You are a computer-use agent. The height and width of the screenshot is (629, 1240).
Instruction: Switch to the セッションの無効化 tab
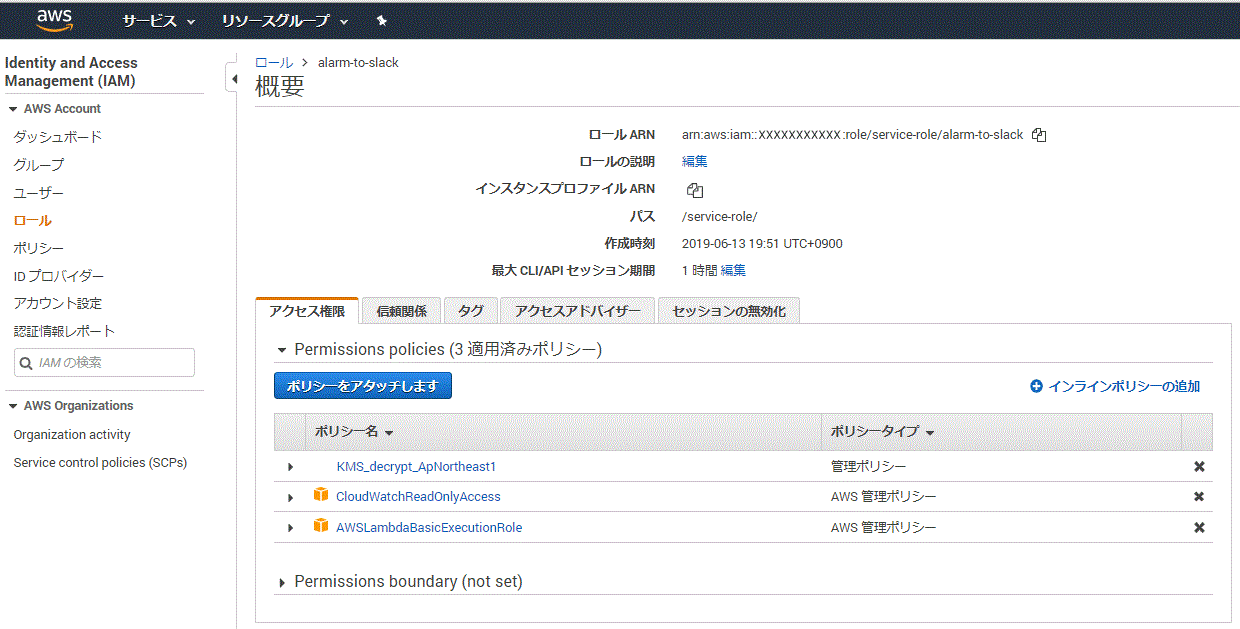tap(729, 311)
